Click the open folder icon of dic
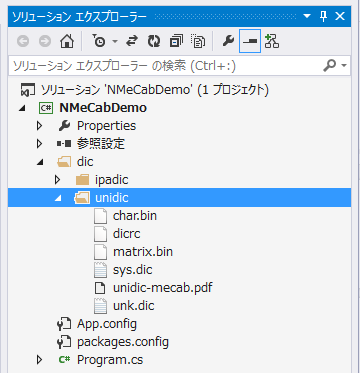 [64, 162]
